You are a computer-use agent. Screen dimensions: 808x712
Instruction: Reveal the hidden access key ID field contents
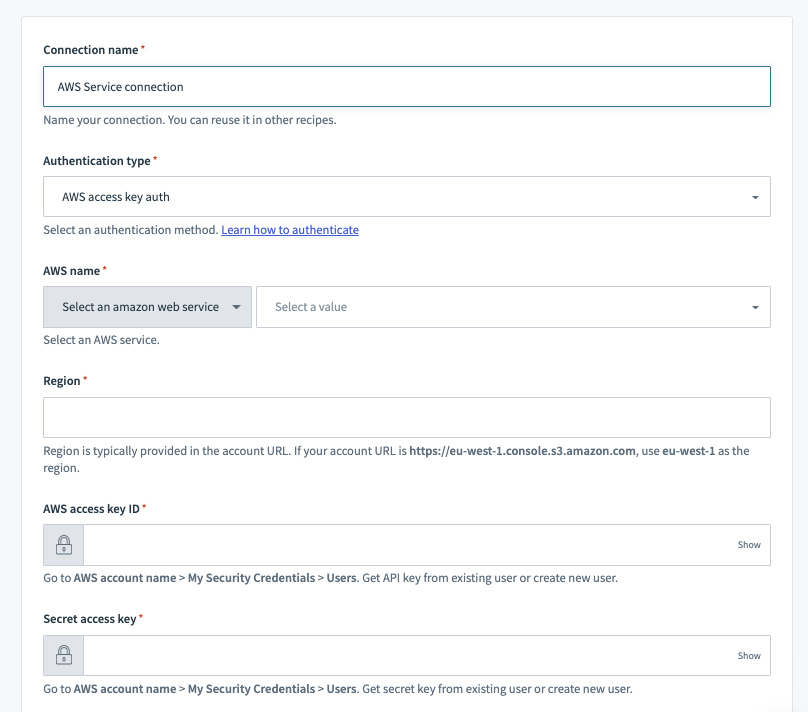[x=748, y=545]
